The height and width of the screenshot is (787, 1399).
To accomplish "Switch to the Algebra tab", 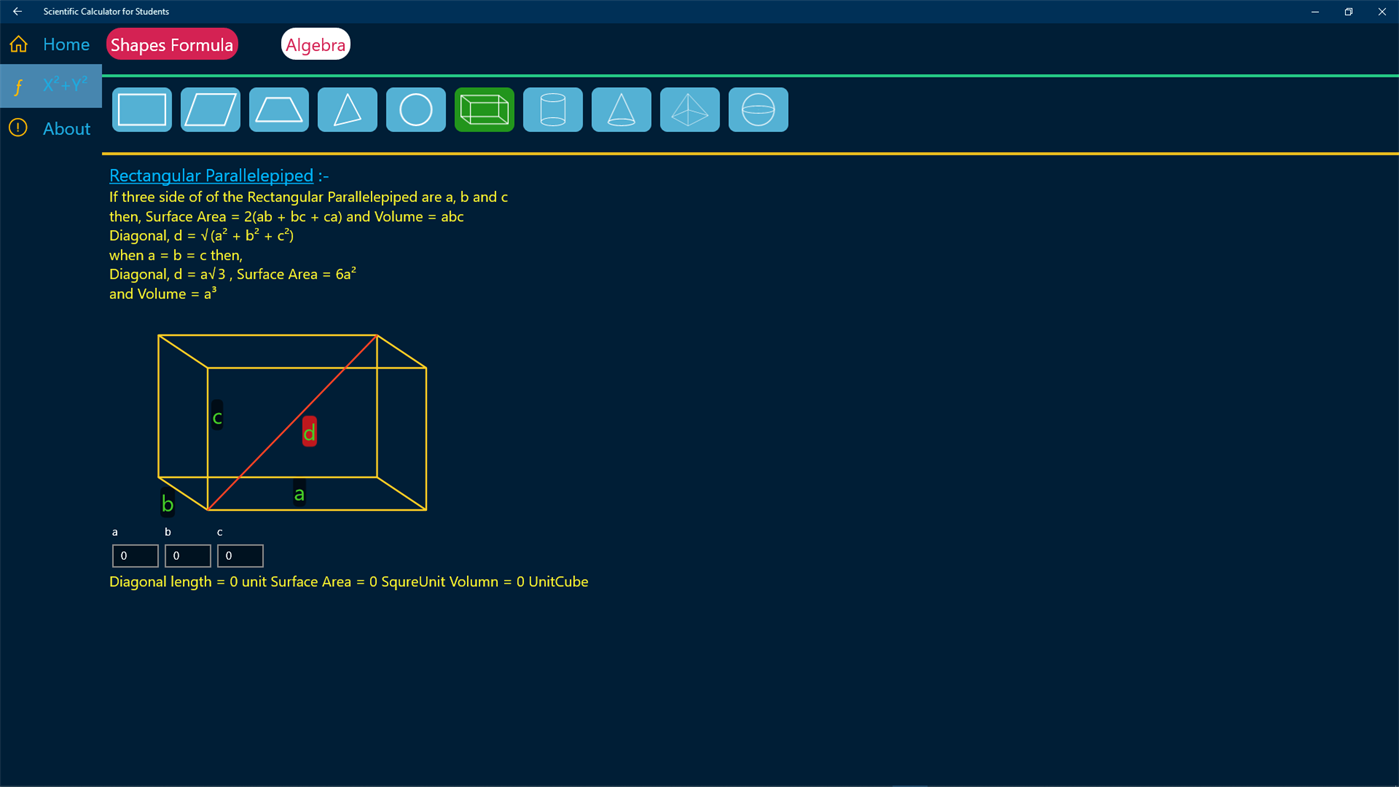I will [x=315, y=44].
